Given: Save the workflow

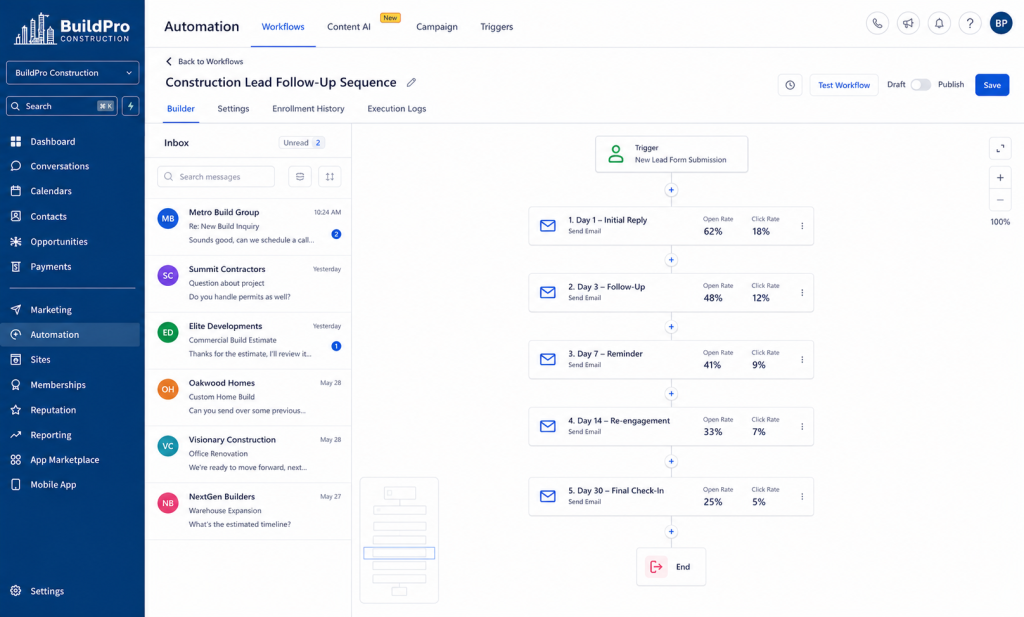Looking at the screenshot, I should coord(992,85).
